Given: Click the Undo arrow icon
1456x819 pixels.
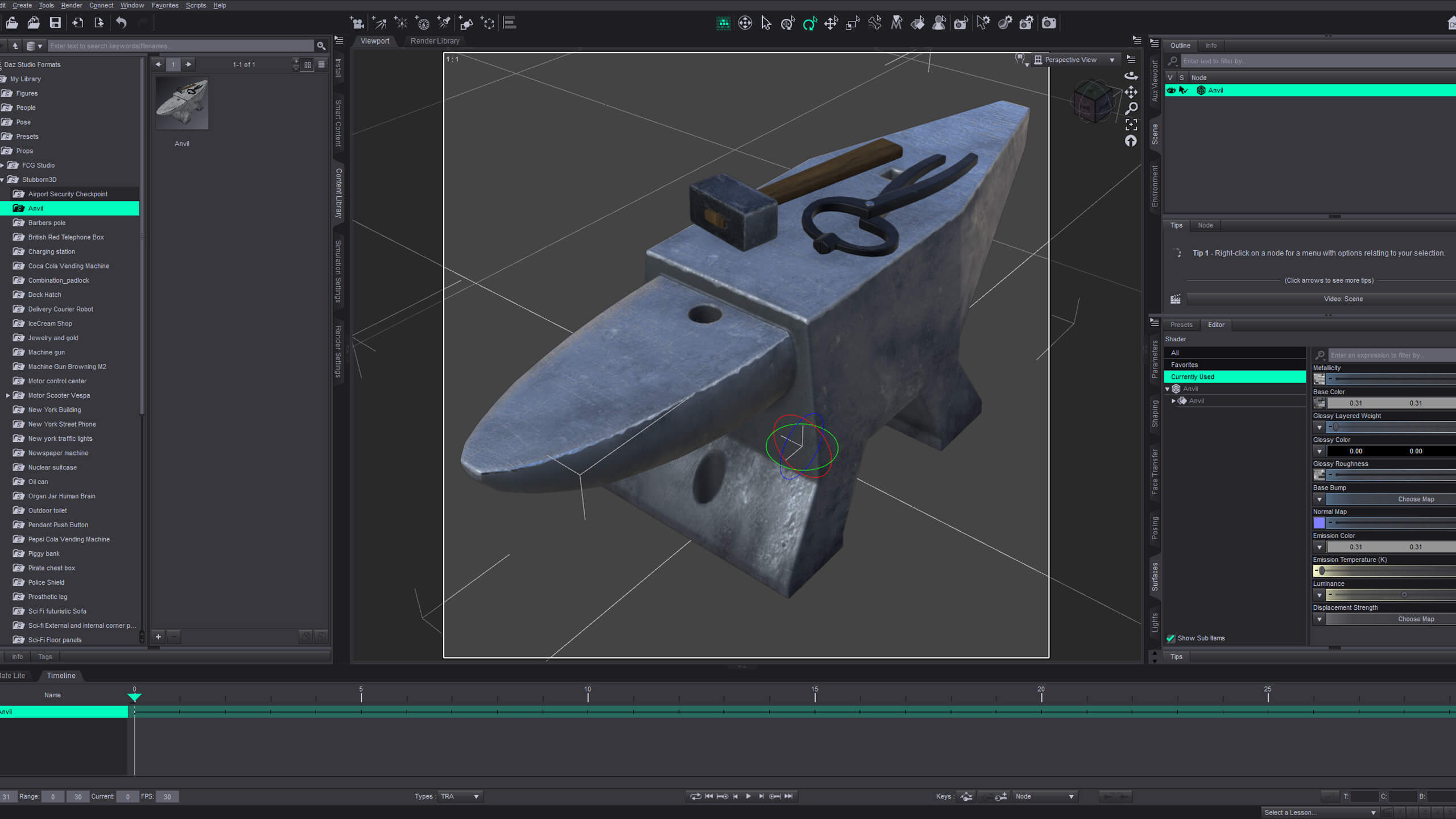Looking at the screenshot, I should tap(121, 23).
